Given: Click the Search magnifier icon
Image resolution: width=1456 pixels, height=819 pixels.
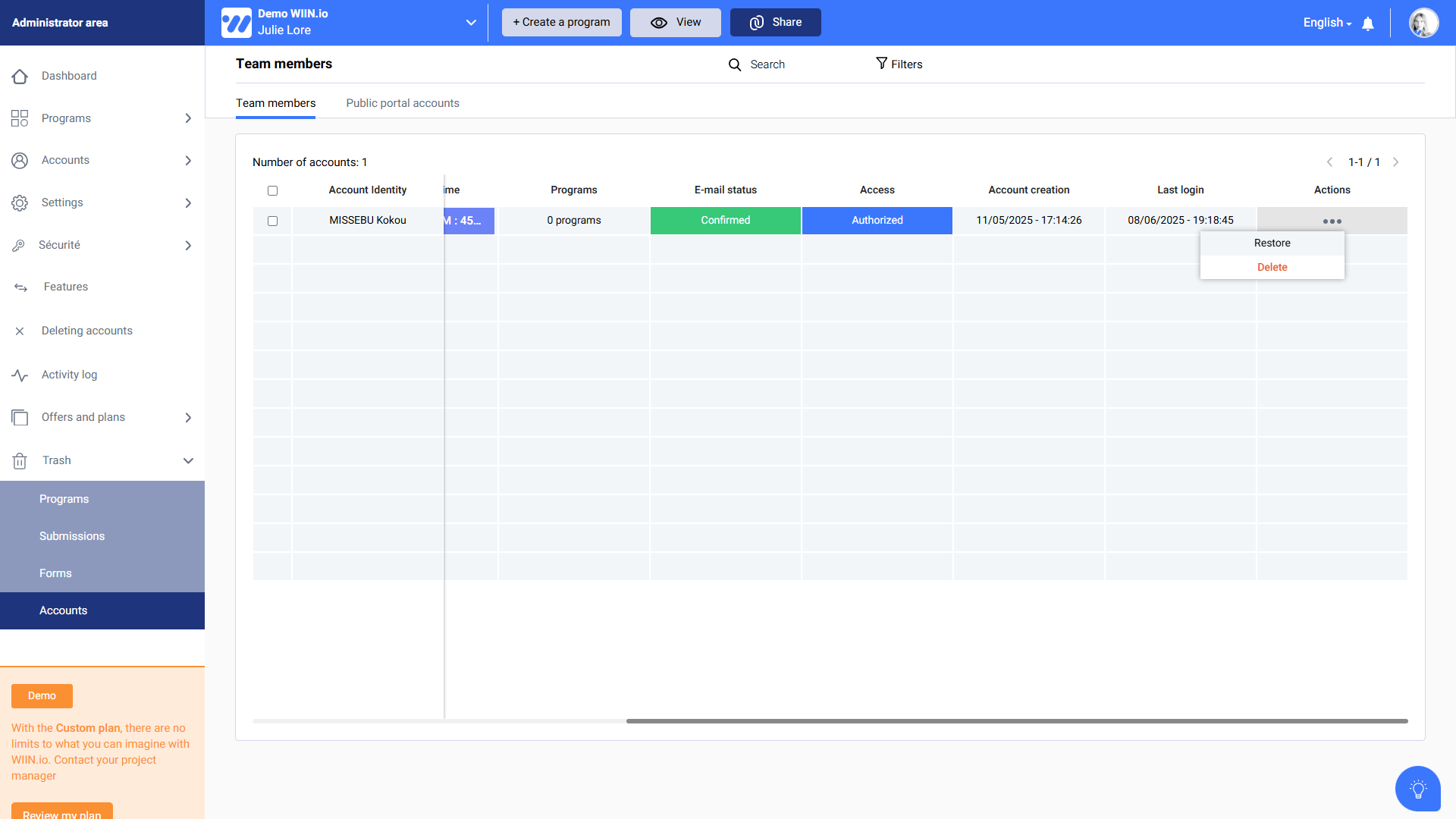Looking at the screenshot, I should (x=735, y=65).
